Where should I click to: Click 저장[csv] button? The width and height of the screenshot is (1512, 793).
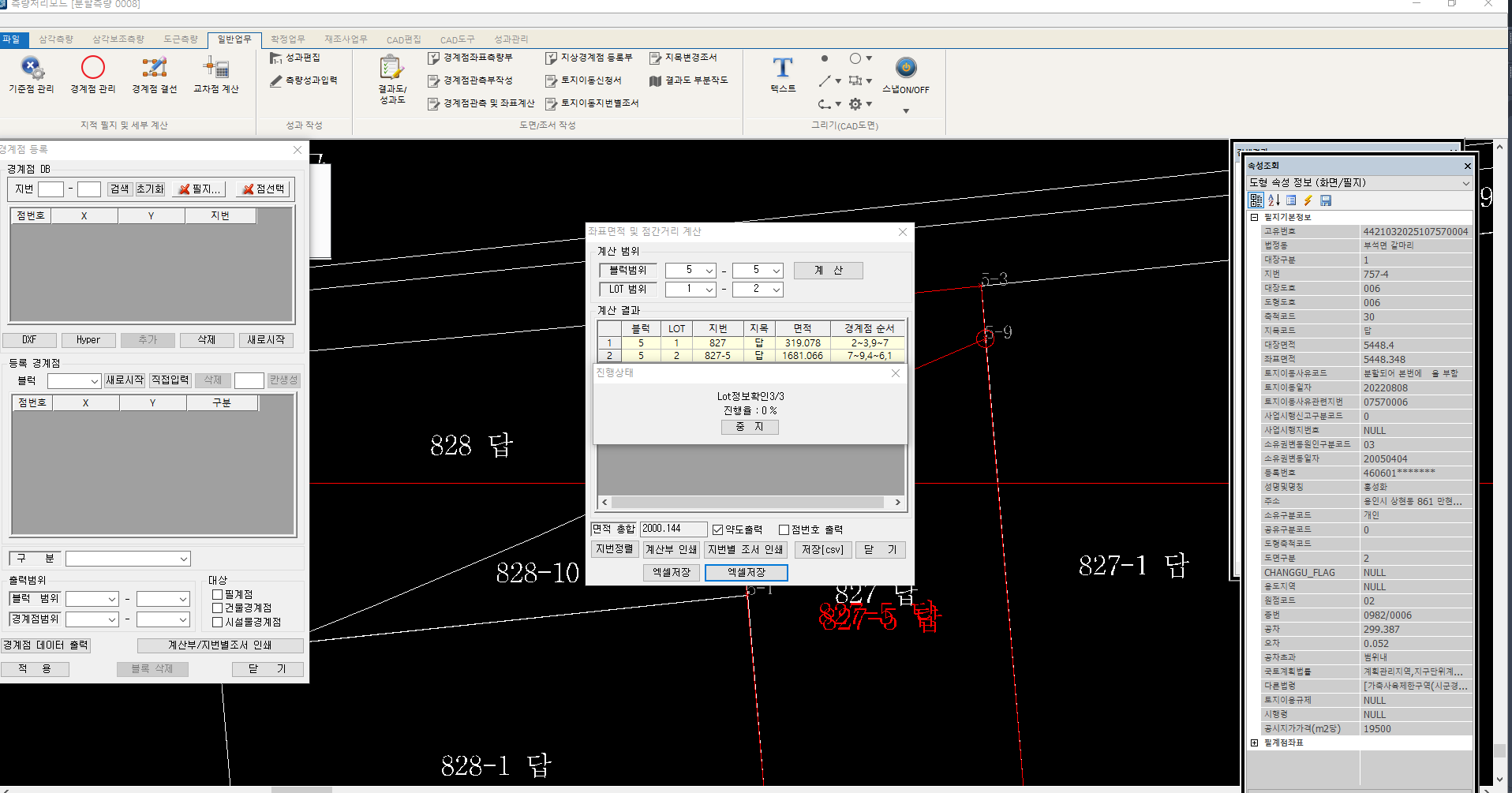pos(822,550)
